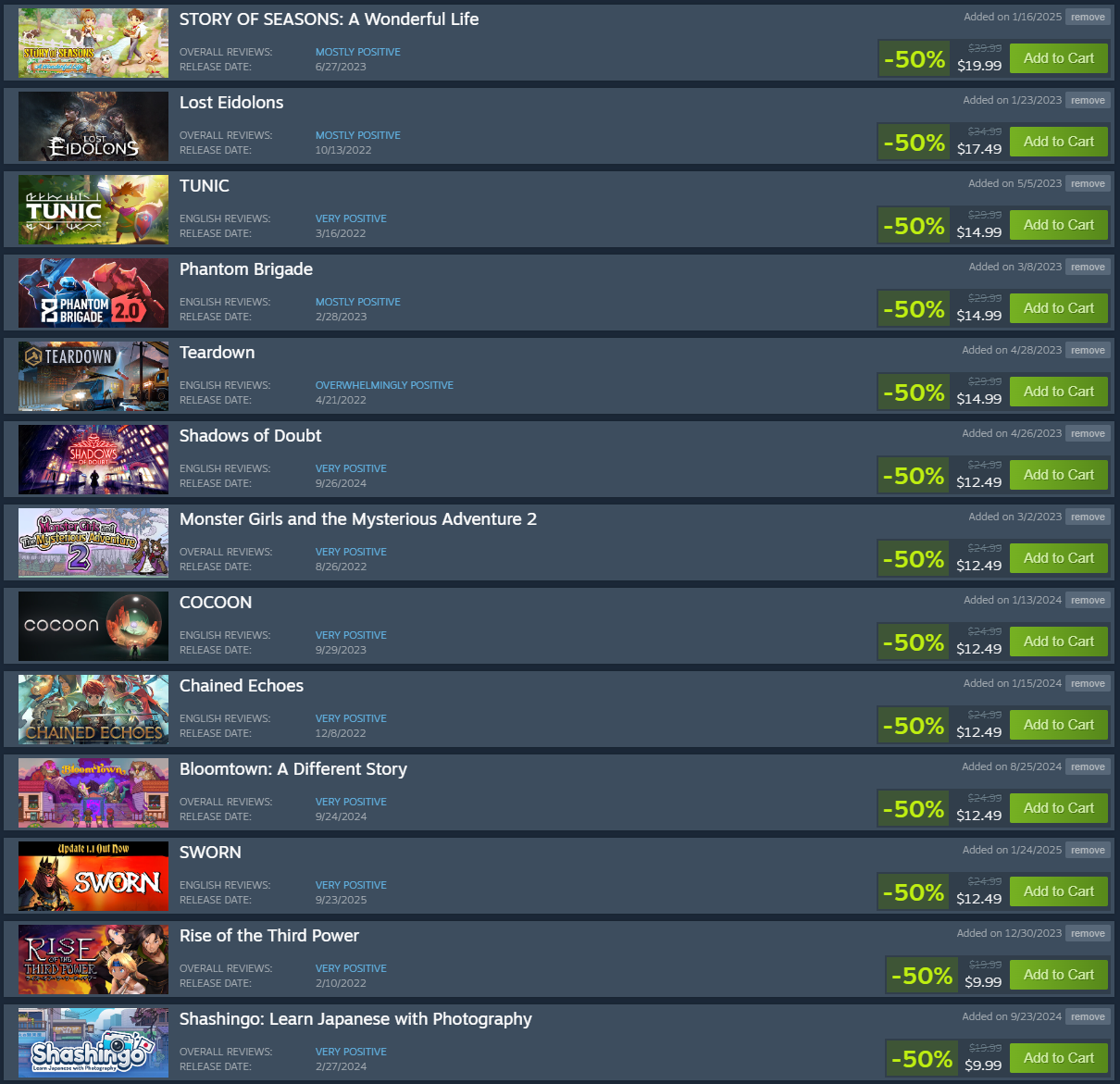This screenshot has height=1084, width=1120.
Task: Open Bloomtown: A Different Story title
Action: point(293,769)
